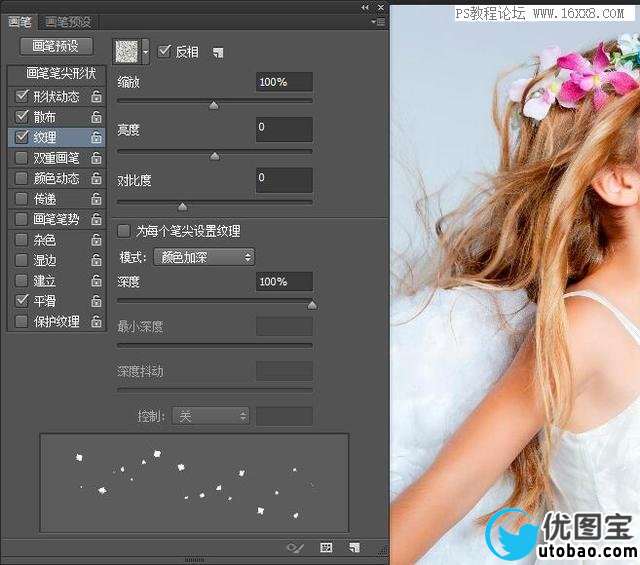This screenshot has width=640, height=565.
Task: Click the 深度 slider handle
Action: coord(312,305)
